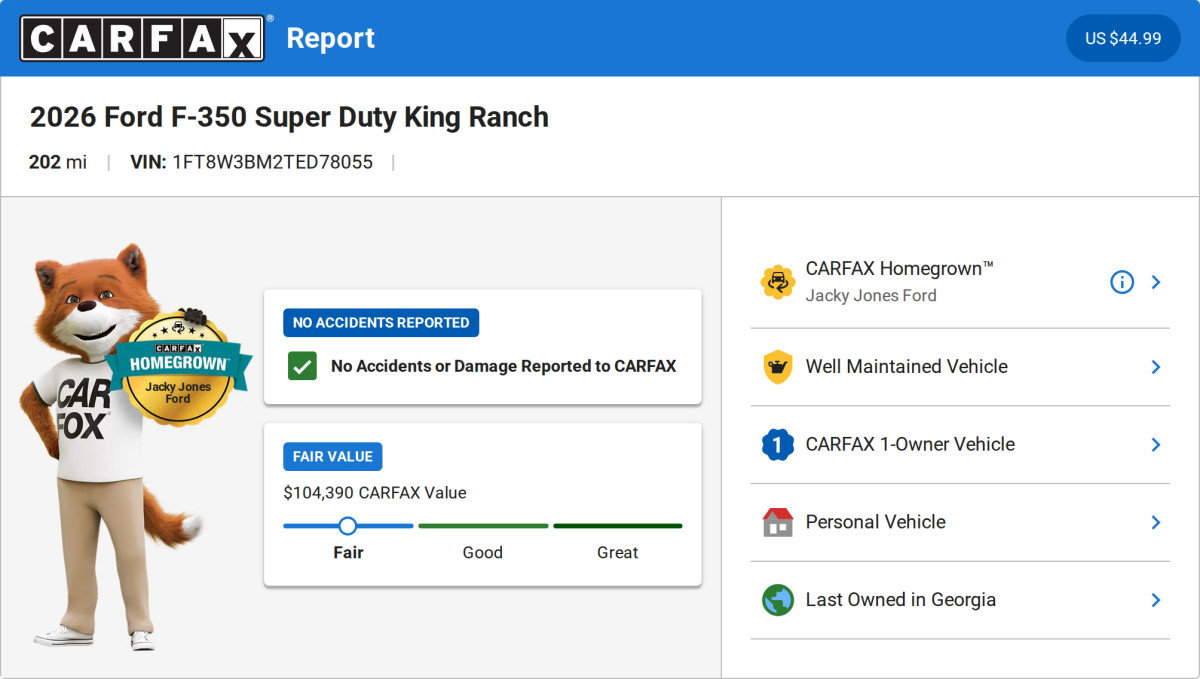This screenshot has width=1200, height=679.
Task: Expand the CARFAX Homegrown row chevron
Action: tap(1156, 282)
